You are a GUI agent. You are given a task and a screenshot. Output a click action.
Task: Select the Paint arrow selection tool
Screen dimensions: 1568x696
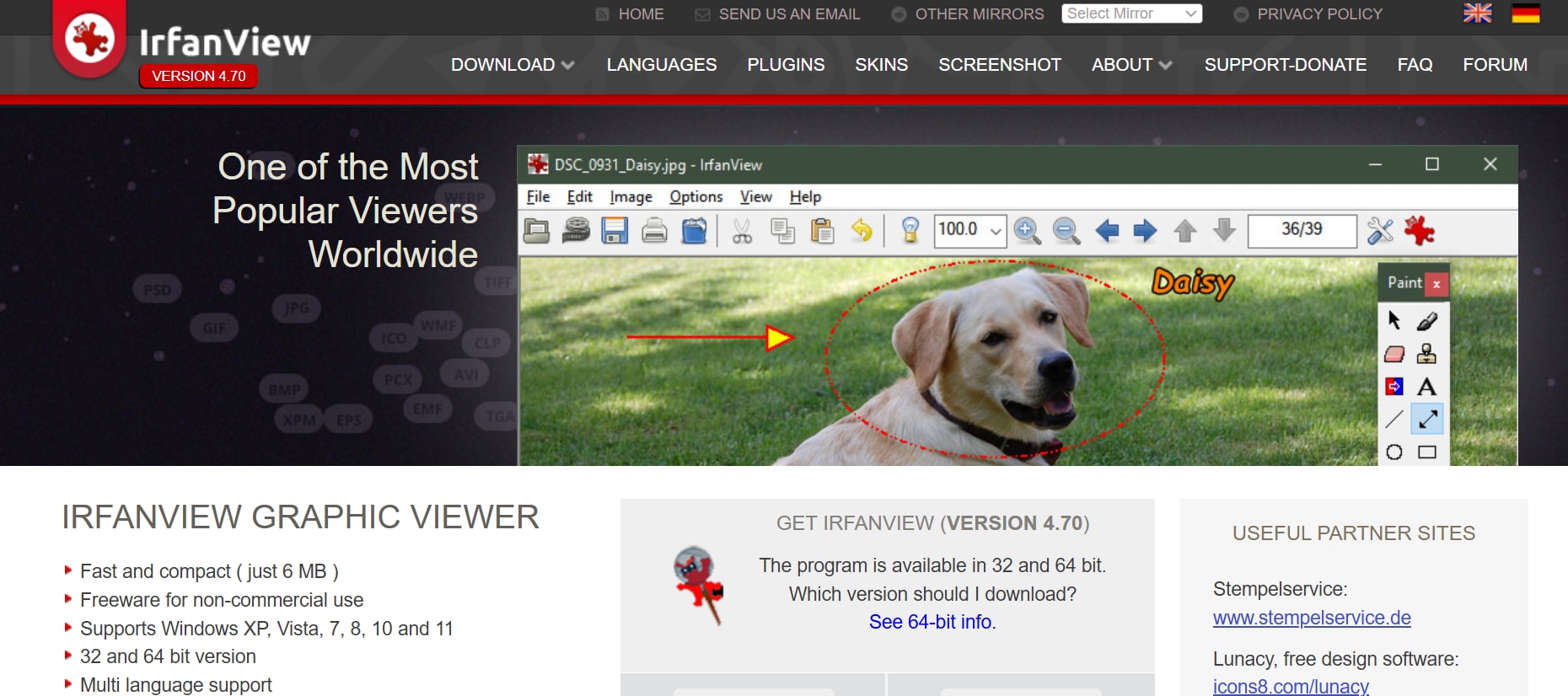(1394, 320)
